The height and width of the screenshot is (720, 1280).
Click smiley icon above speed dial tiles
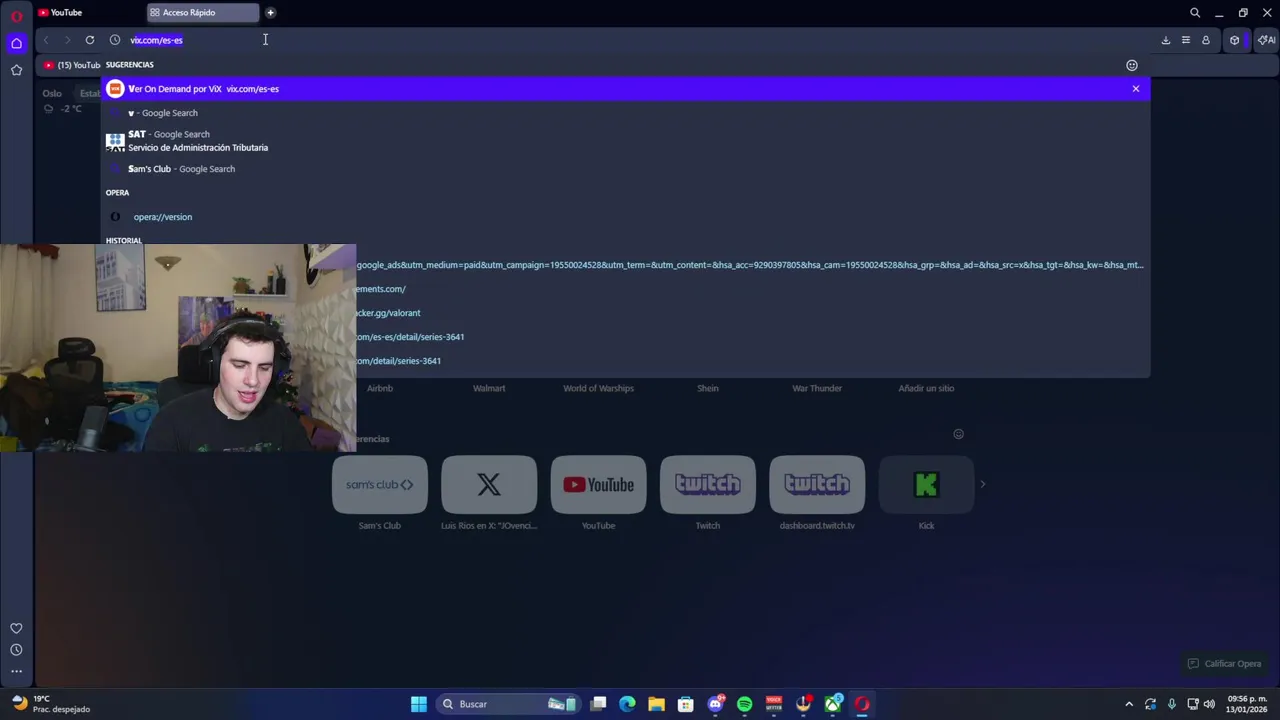click(958, 434)
